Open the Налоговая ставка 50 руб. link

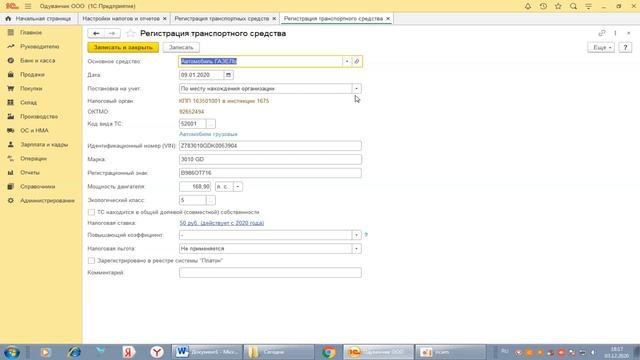[222, 223]
